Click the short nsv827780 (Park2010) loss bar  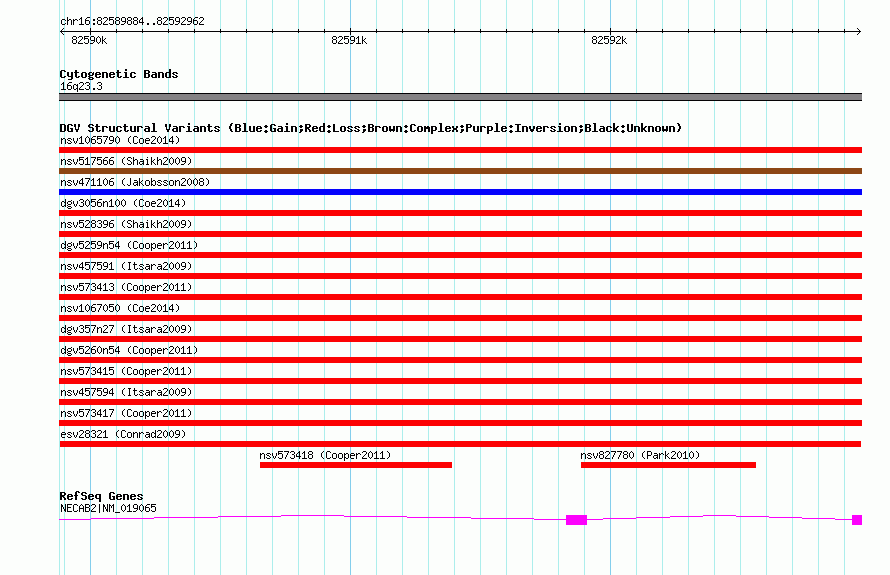tap(668, 465)
